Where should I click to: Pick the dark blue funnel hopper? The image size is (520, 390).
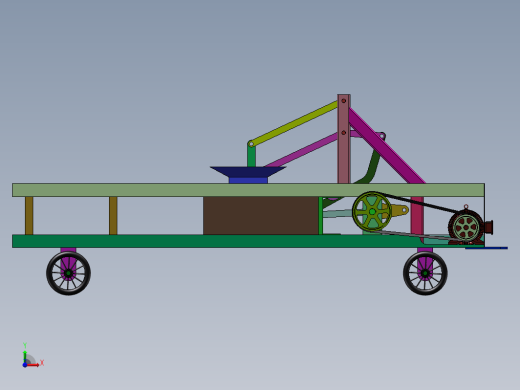tap(248, 172)
